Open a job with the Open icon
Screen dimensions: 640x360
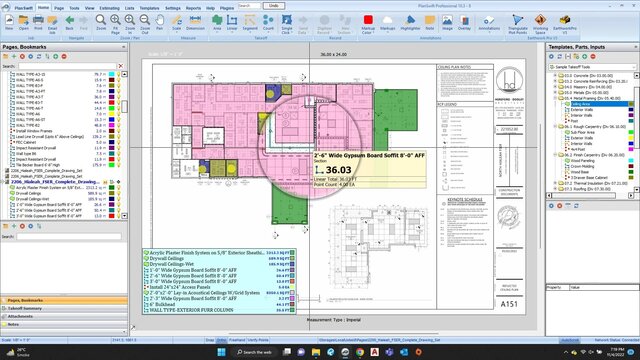click(x=24, y=23)
